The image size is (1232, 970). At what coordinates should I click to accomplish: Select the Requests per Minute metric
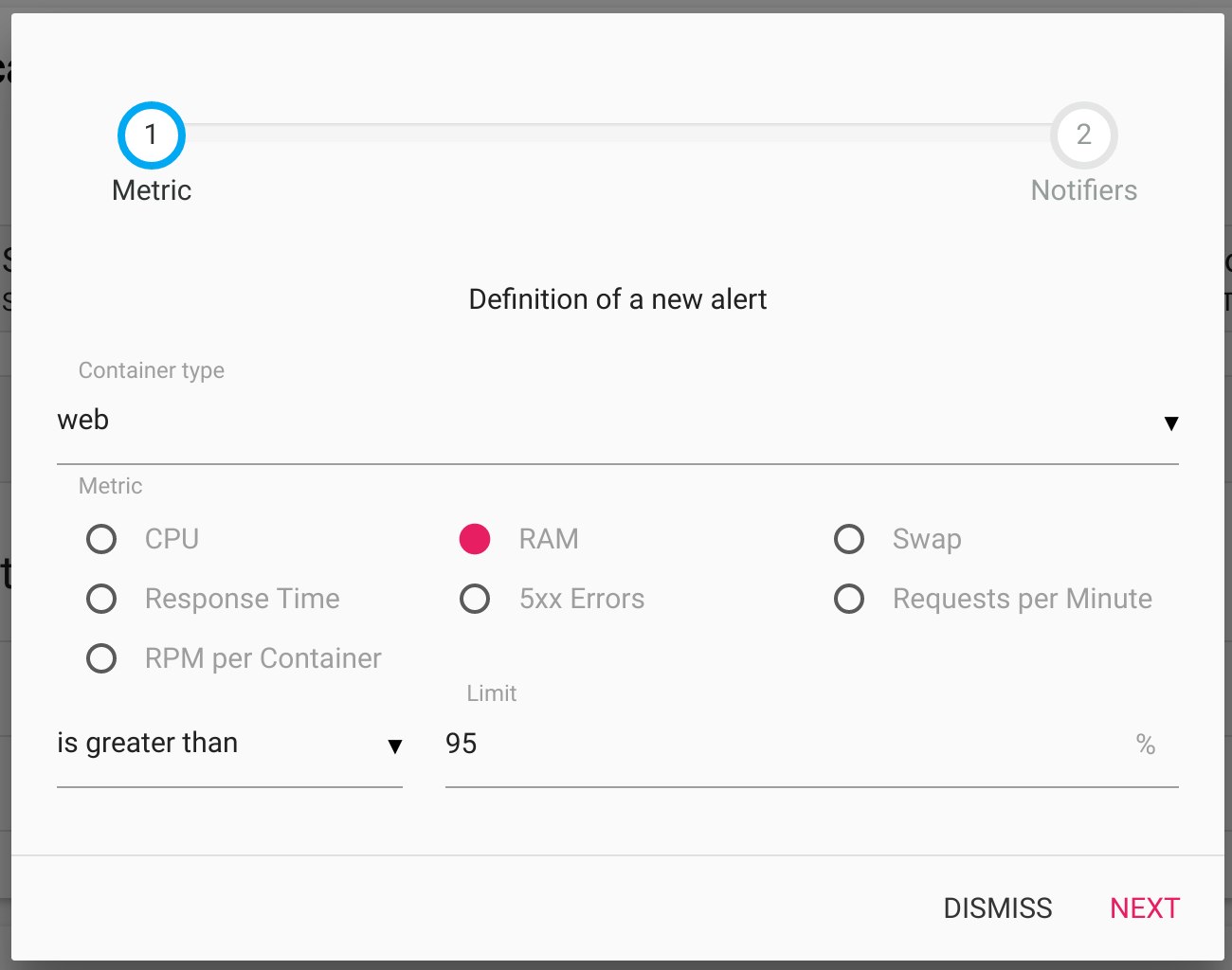point(849,598)
